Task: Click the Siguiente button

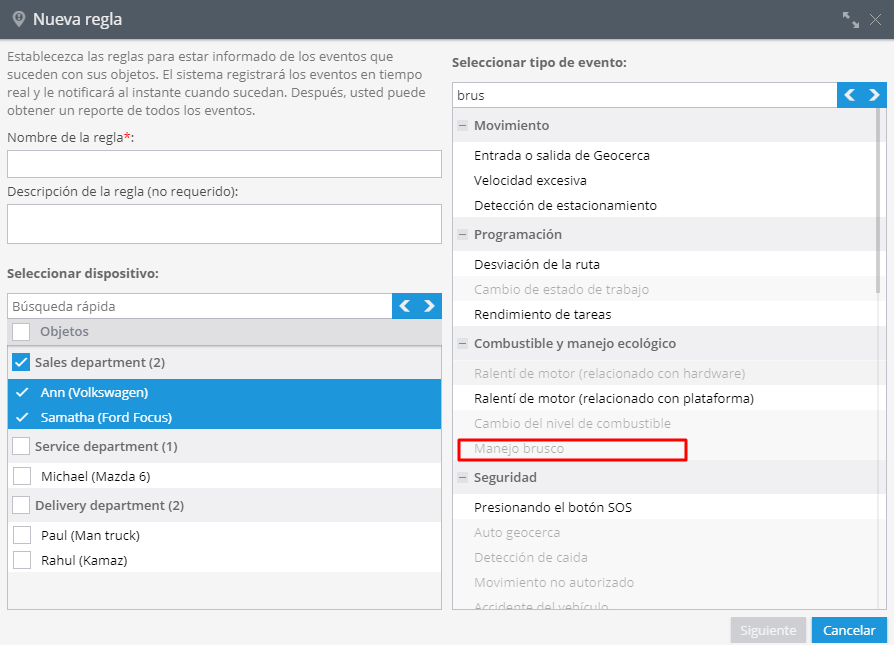Action: (768, 630)
